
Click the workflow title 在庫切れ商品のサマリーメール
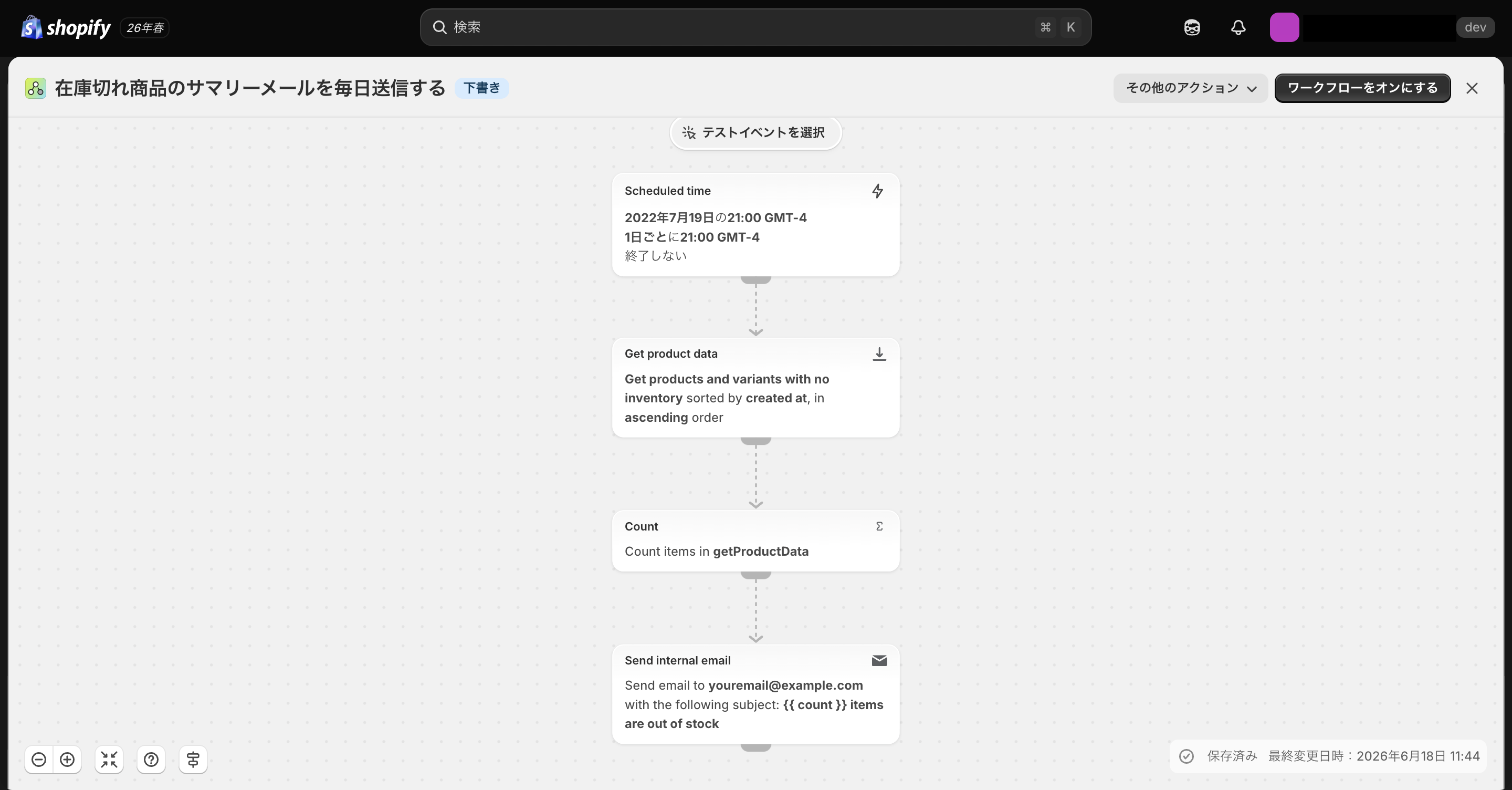250,88
